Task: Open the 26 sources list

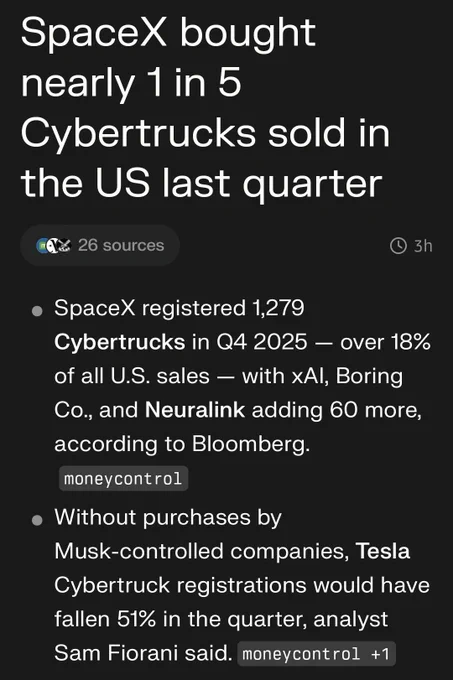Action: pyautogui.click(x=100, y=245)
